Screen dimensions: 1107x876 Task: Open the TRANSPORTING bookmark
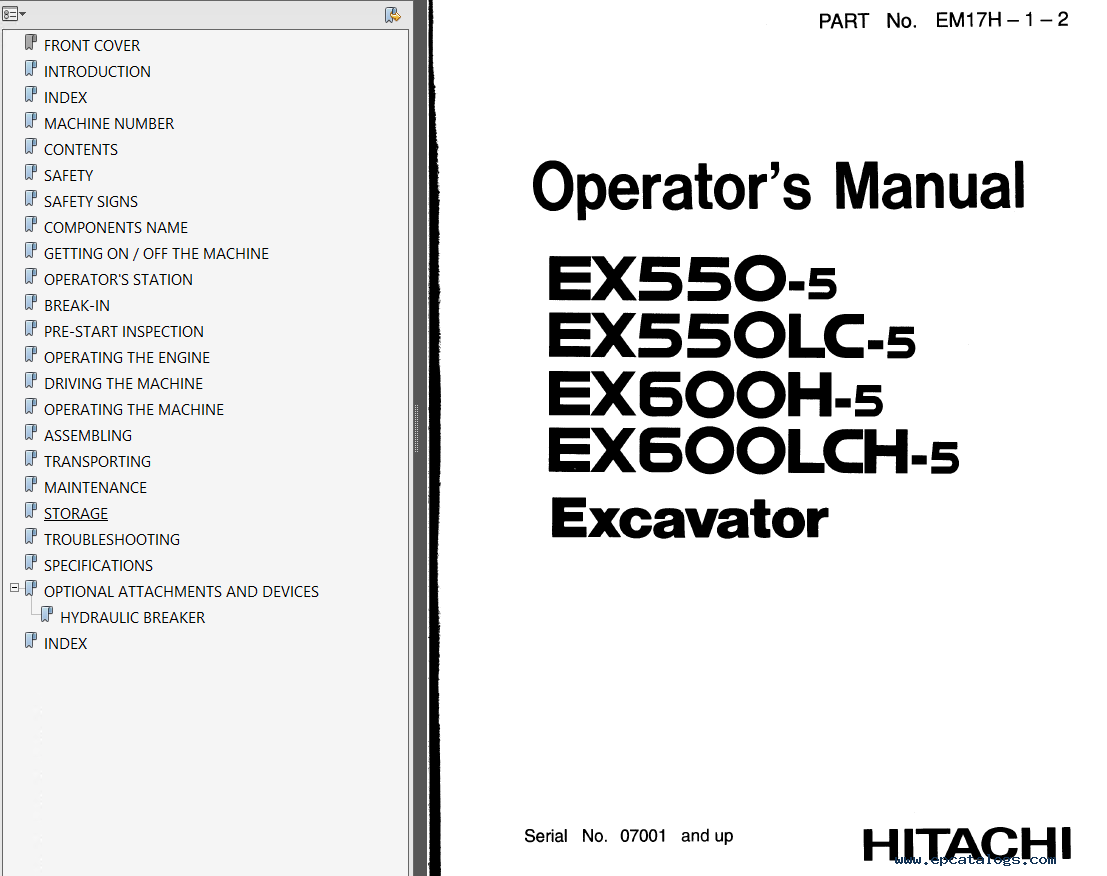(97, 462)
